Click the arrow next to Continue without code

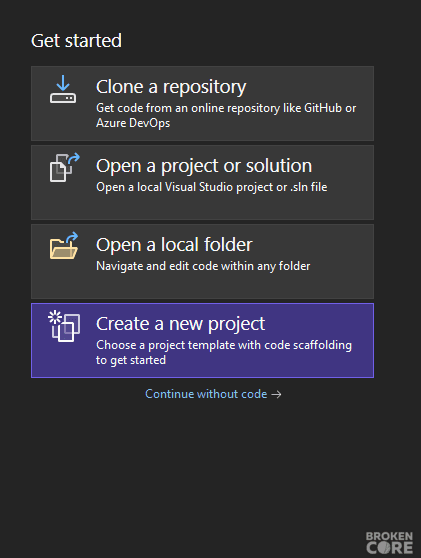click(276, 394)
